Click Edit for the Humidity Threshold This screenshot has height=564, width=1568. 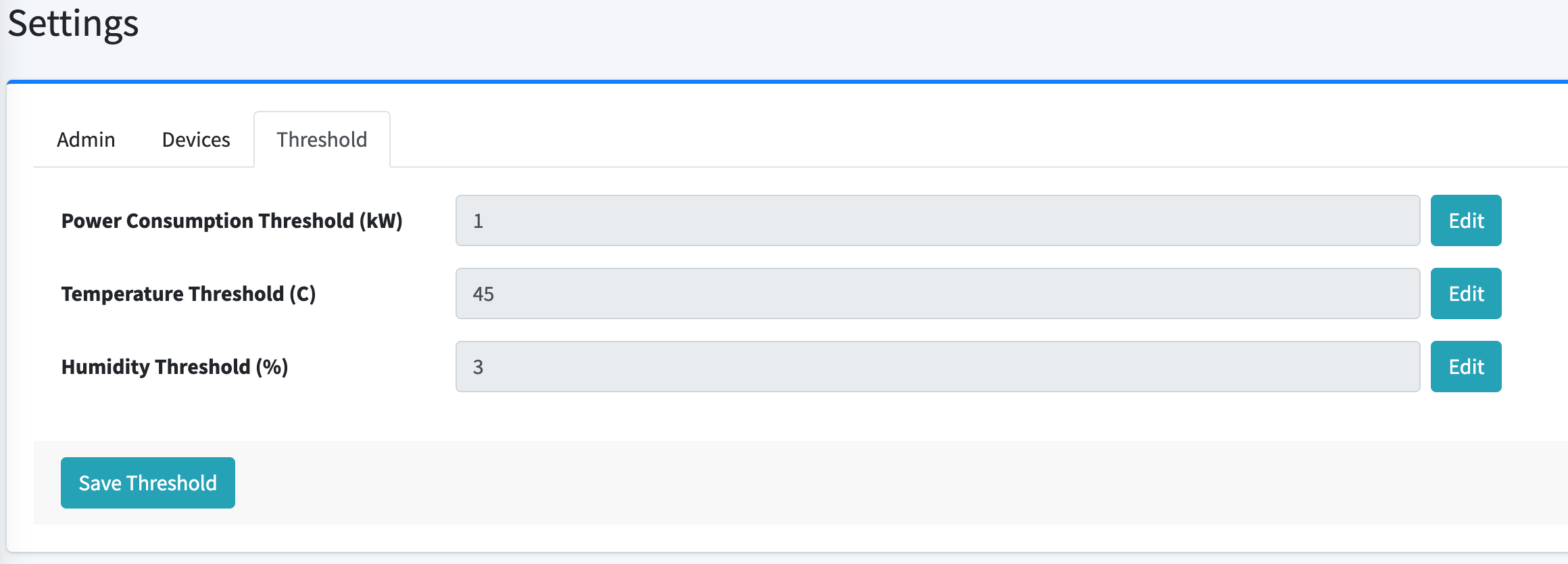[x=1466, y=367]
